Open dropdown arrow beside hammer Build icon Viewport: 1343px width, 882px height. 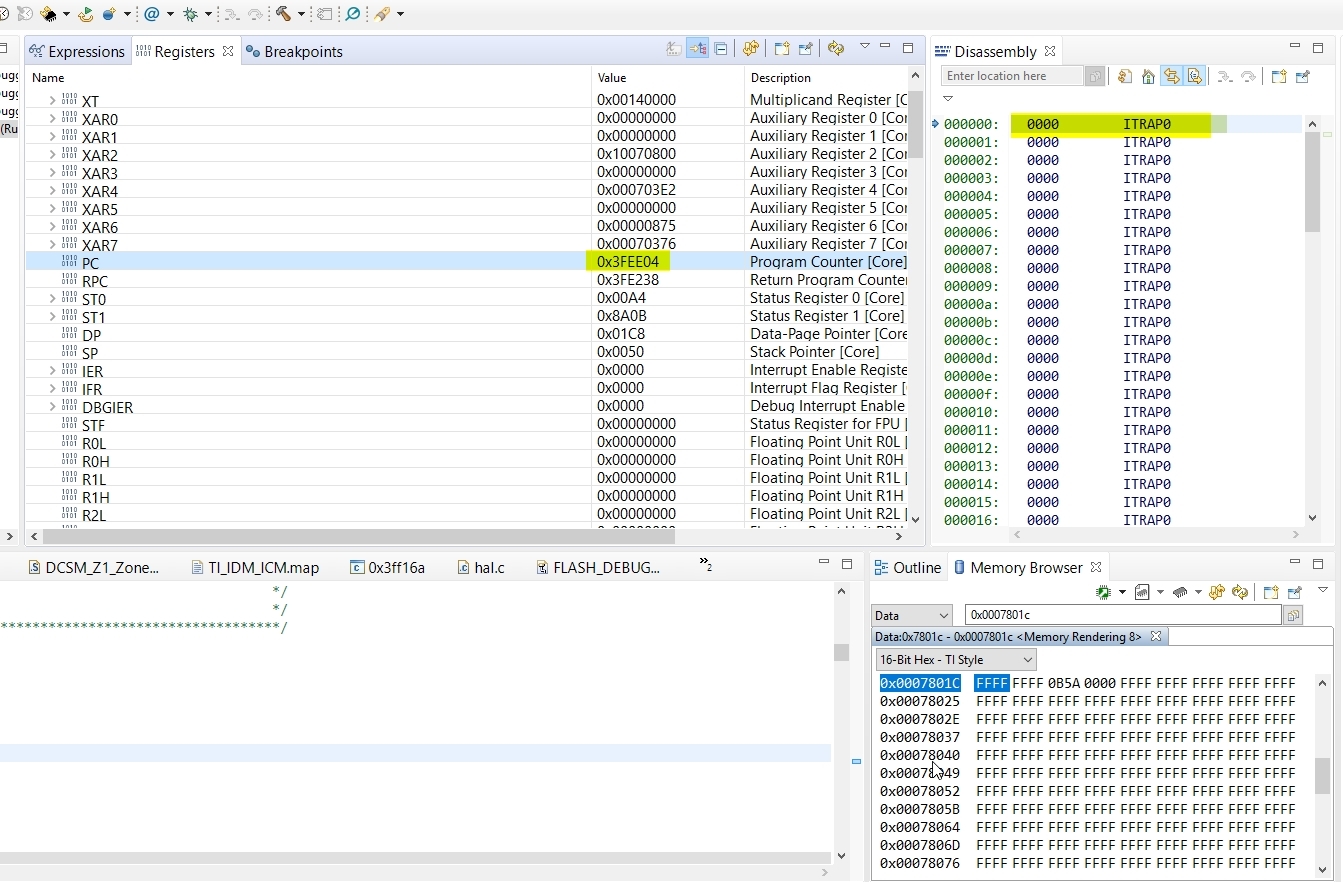click(x=301, y=14)
